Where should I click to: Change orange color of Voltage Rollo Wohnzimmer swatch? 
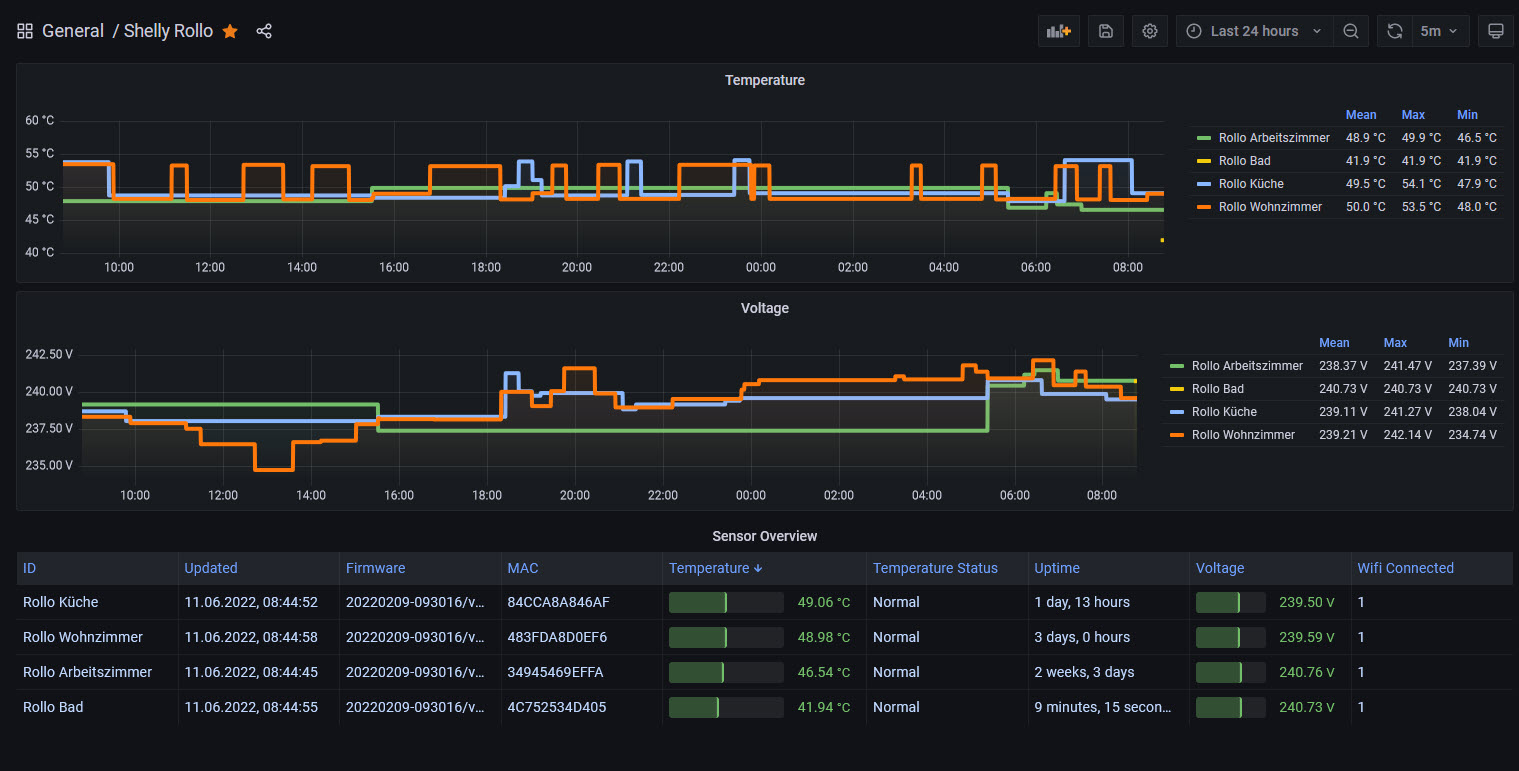(x=1177, y=435)
